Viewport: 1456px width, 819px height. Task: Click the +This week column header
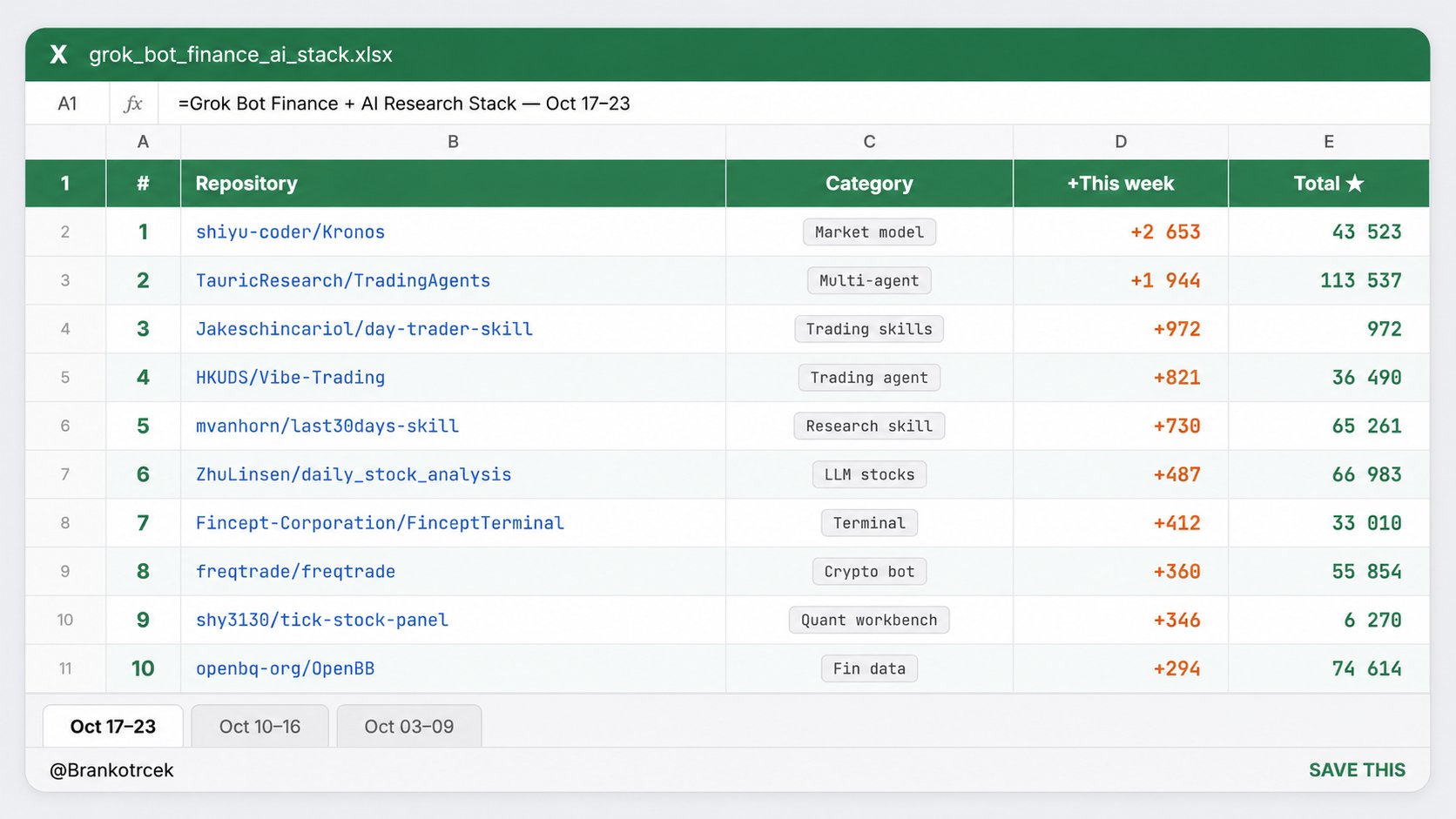(1121, 184)
